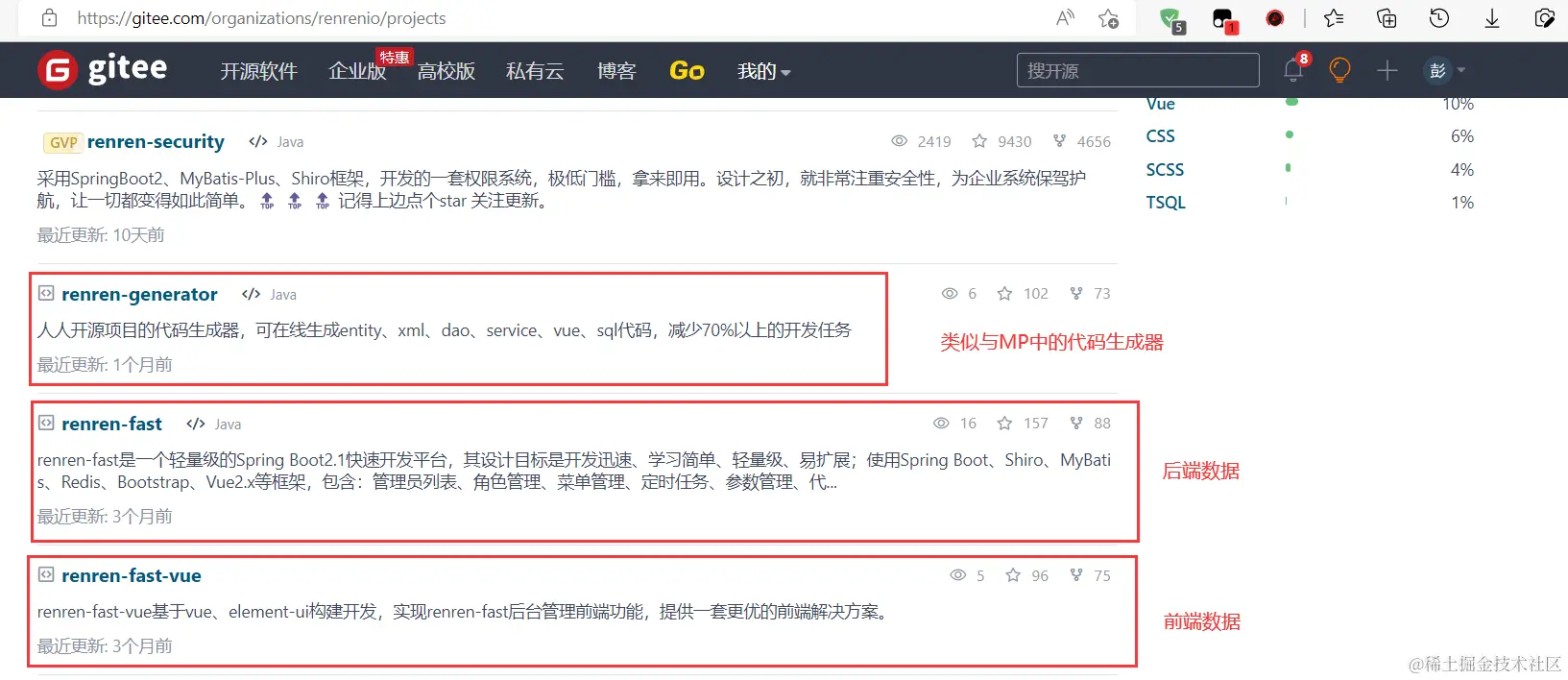Click the fork icon for renren-security
The width and height of the screenshot is (1568, 680).
[x=1059, y=141]
